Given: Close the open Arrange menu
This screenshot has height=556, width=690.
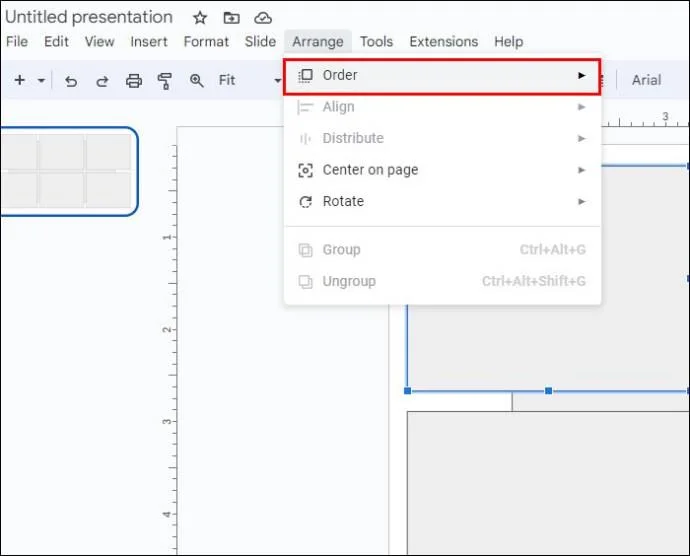Looking at the screenshot, I should click(318, 41).
